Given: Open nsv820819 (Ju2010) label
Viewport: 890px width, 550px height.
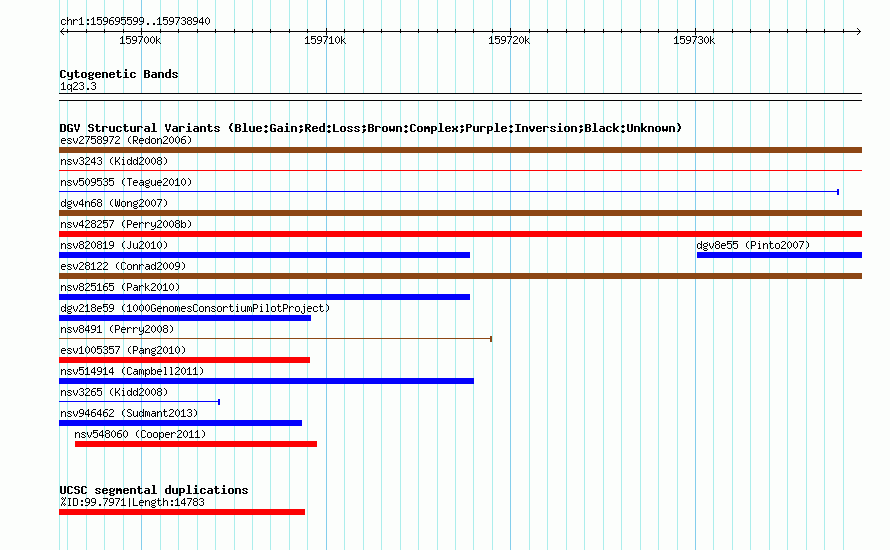Looking at the screenshot, I should [x=114, y=245].
